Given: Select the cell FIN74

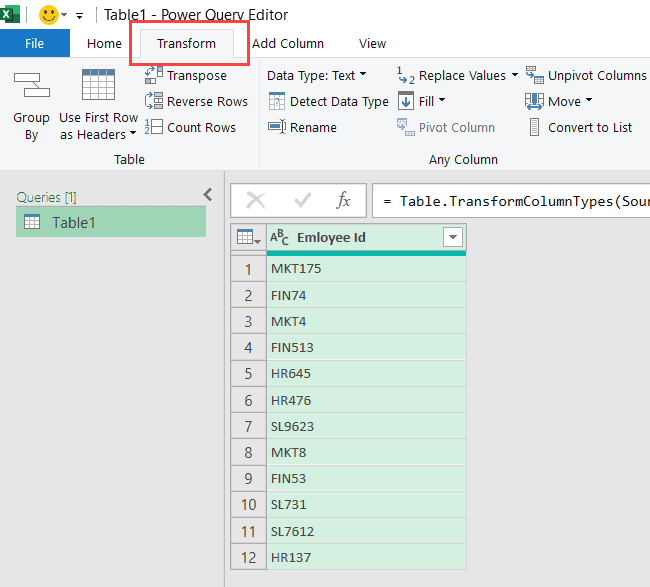Looking at the screenshot, I should click(366, 295).
